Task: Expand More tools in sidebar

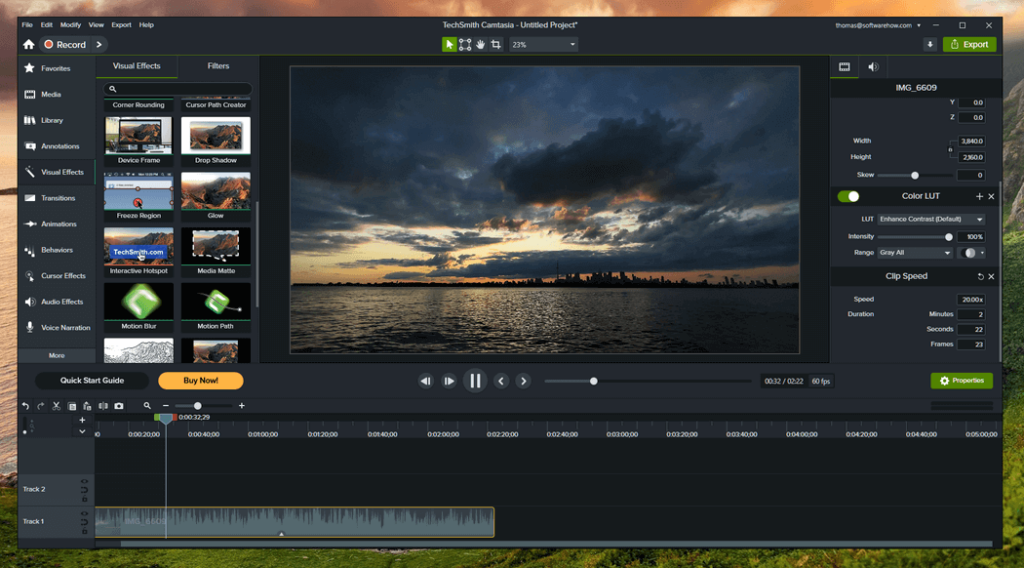Action: pyautogui.click(x=57, y=356)
